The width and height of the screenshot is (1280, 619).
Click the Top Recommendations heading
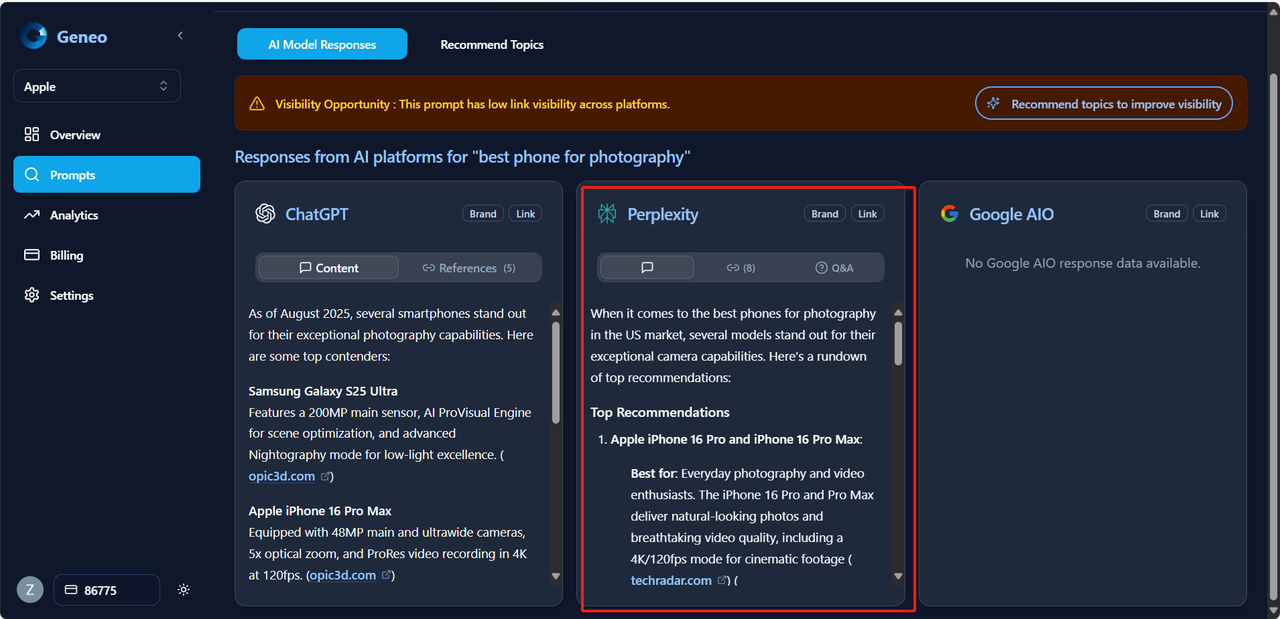click(660, 412)
